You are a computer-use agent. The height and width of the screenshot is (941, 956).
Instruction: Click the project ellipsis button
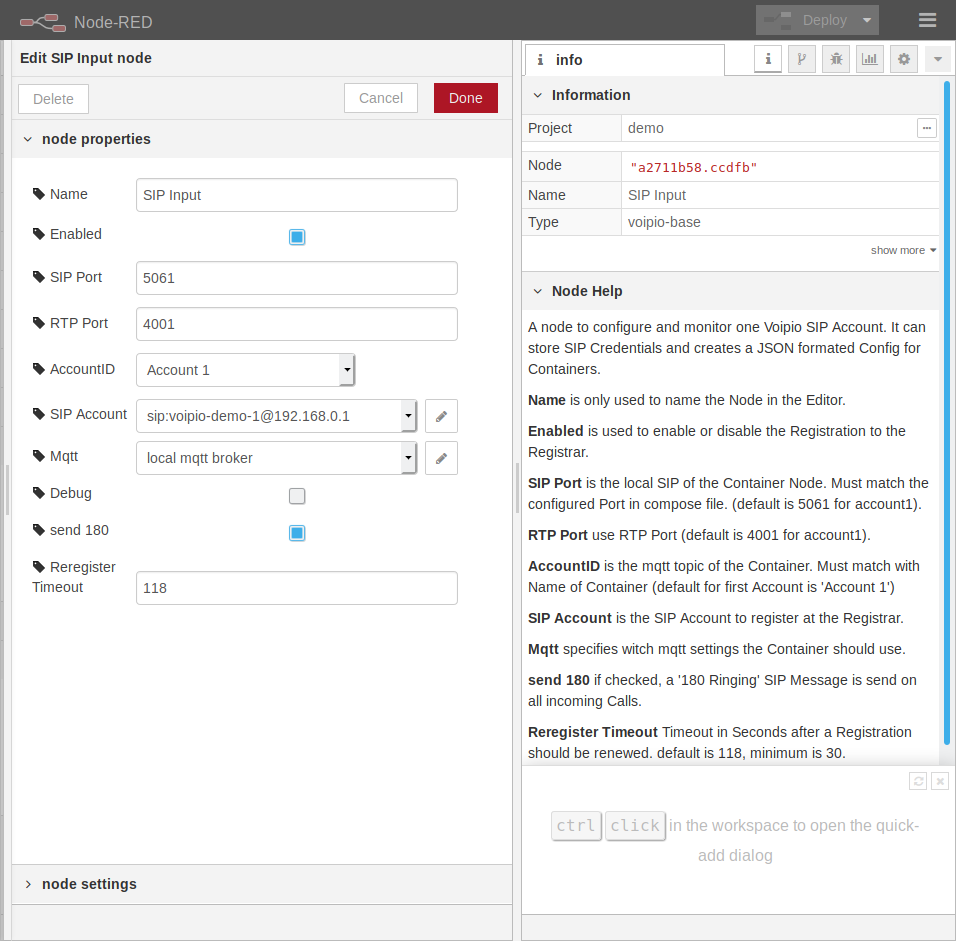tap(926, 128)
